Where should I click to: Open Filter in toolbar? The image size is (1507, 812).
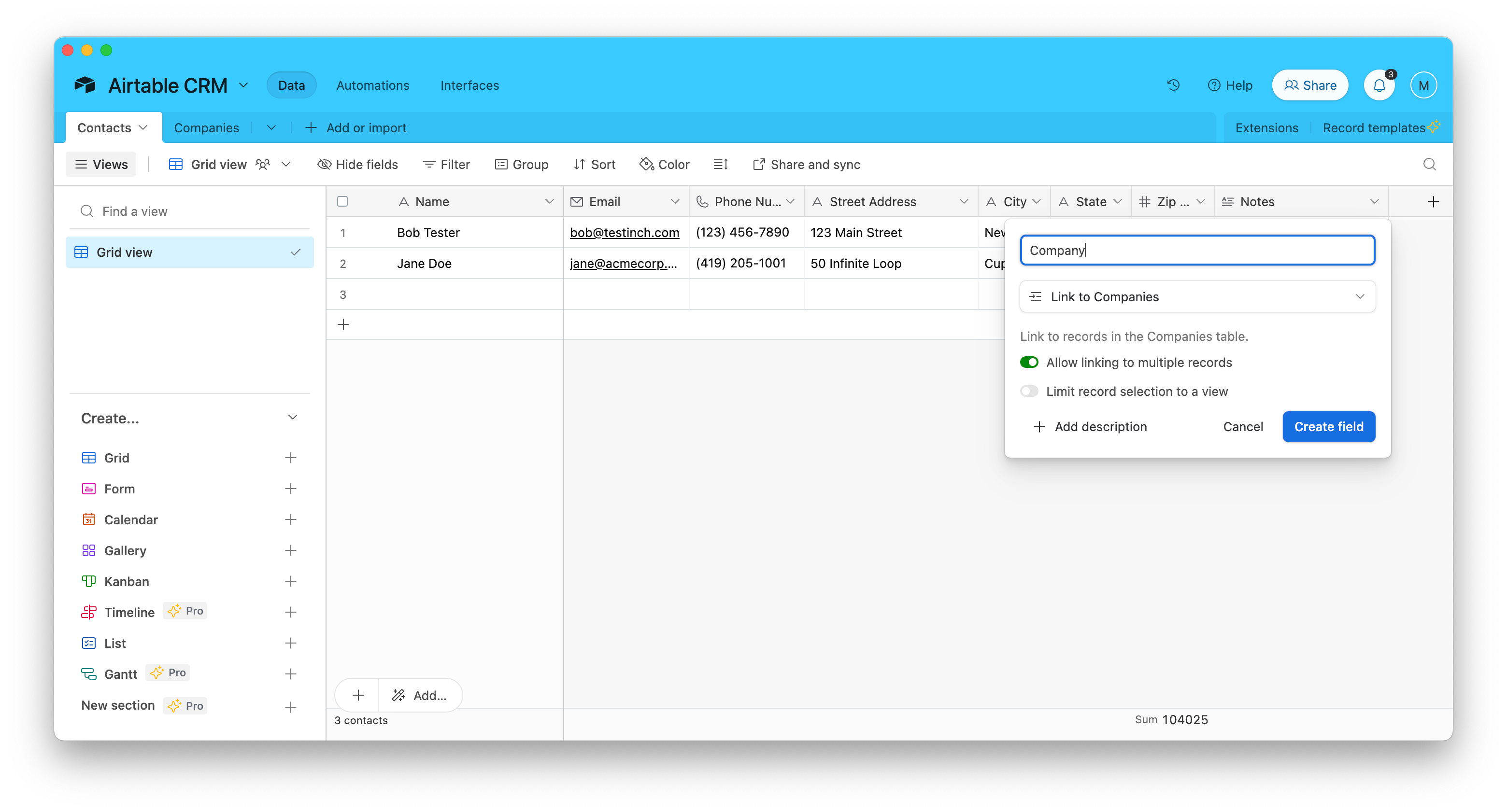coord(446,164)
